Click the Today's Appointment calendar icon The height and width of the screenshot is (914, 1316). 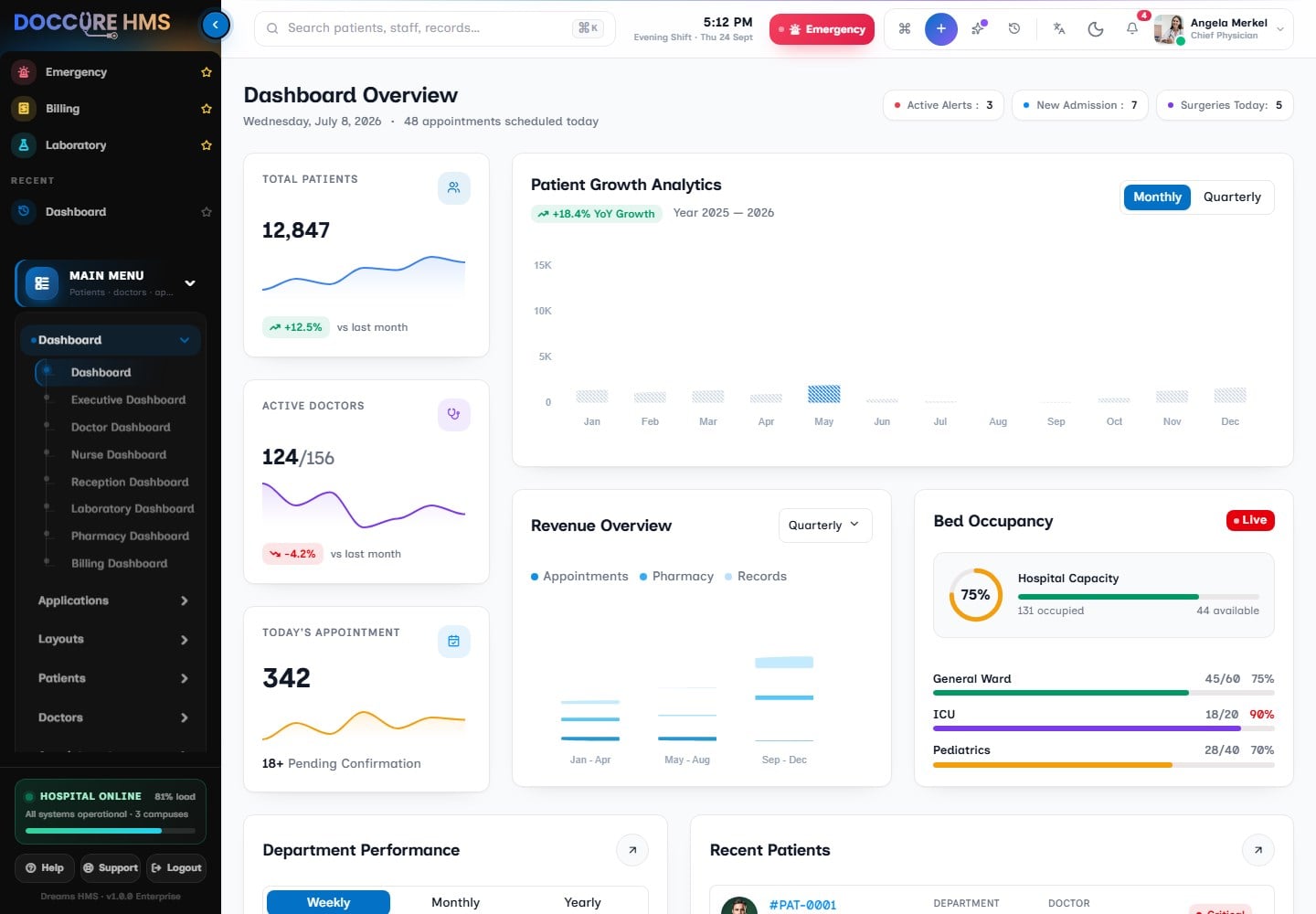click(453, 641)
